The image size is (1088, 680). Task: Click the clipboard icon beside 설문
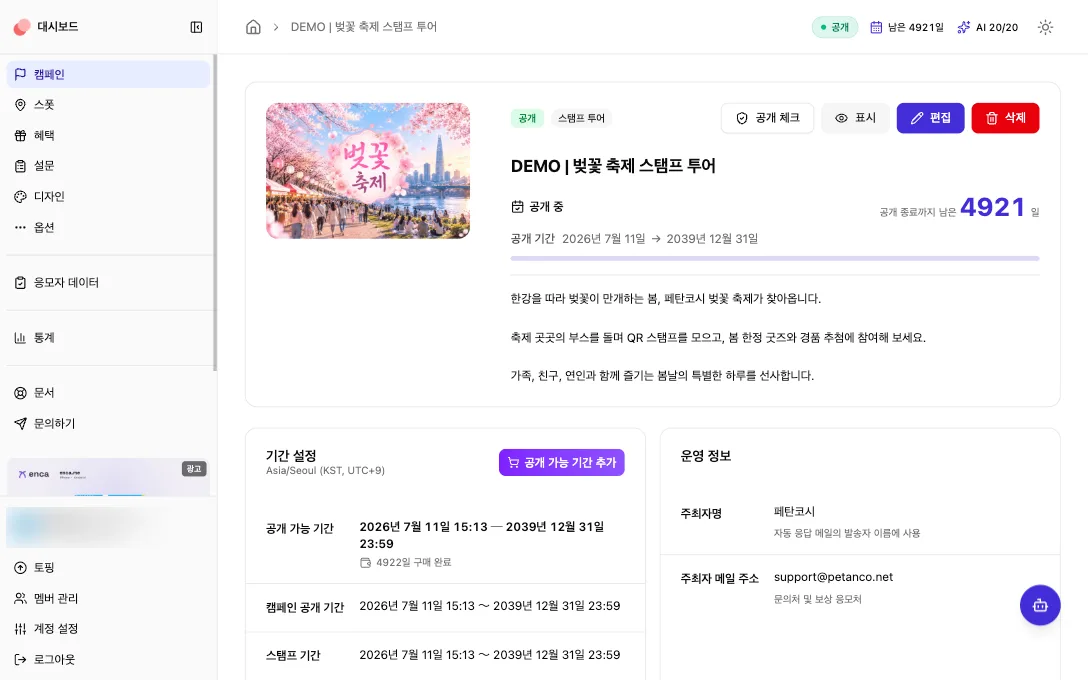pos(20,166)
